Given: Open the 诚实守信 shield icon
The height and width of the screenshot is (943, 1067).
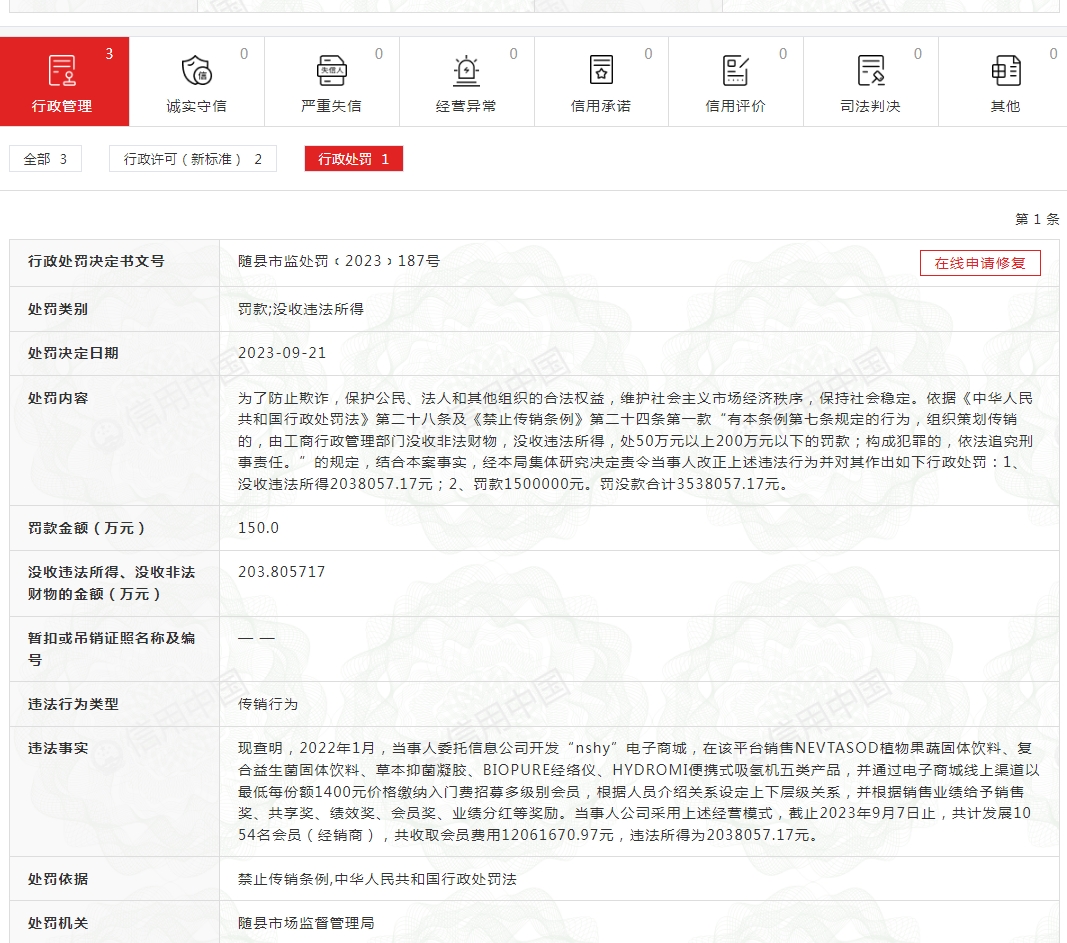Looking at the screenshot, I should click(x=196, y=71).
